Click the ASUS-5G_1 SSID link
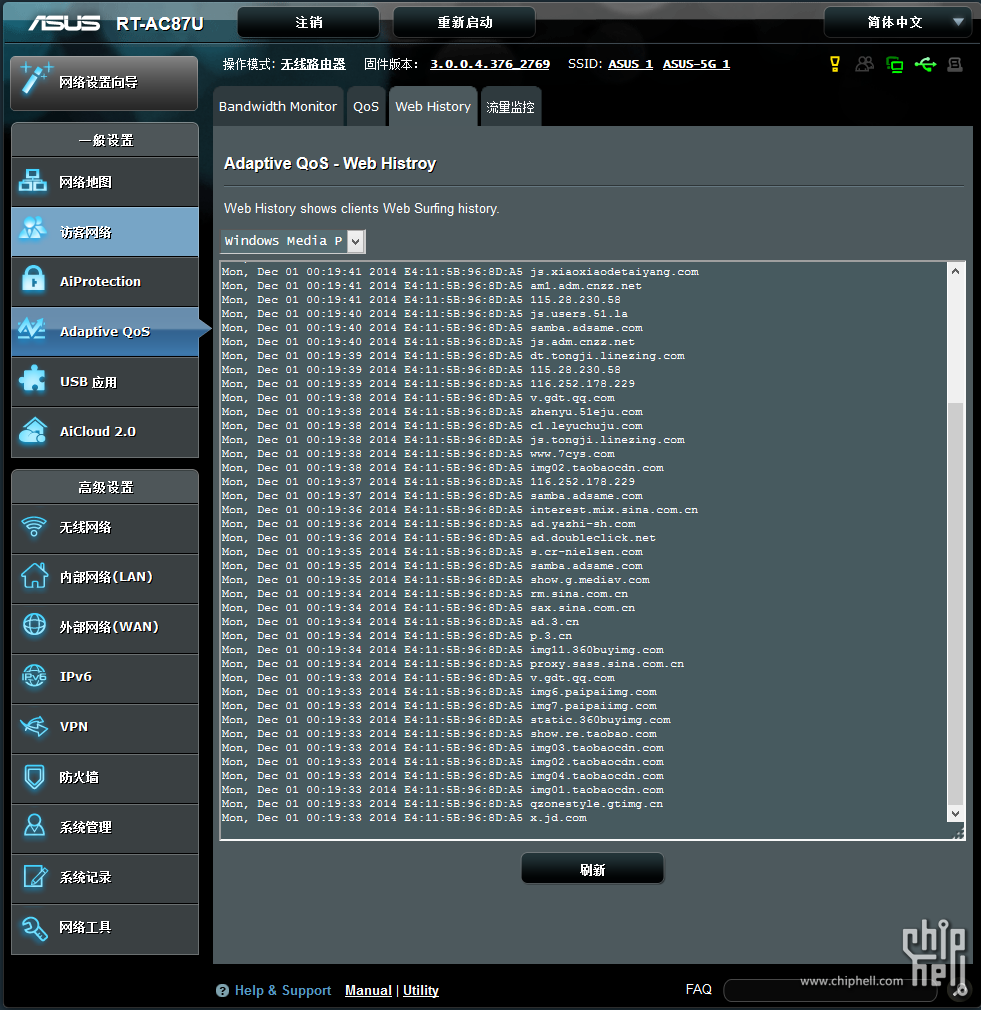Screen dimensions: 981x1010 tap(696, 64)
